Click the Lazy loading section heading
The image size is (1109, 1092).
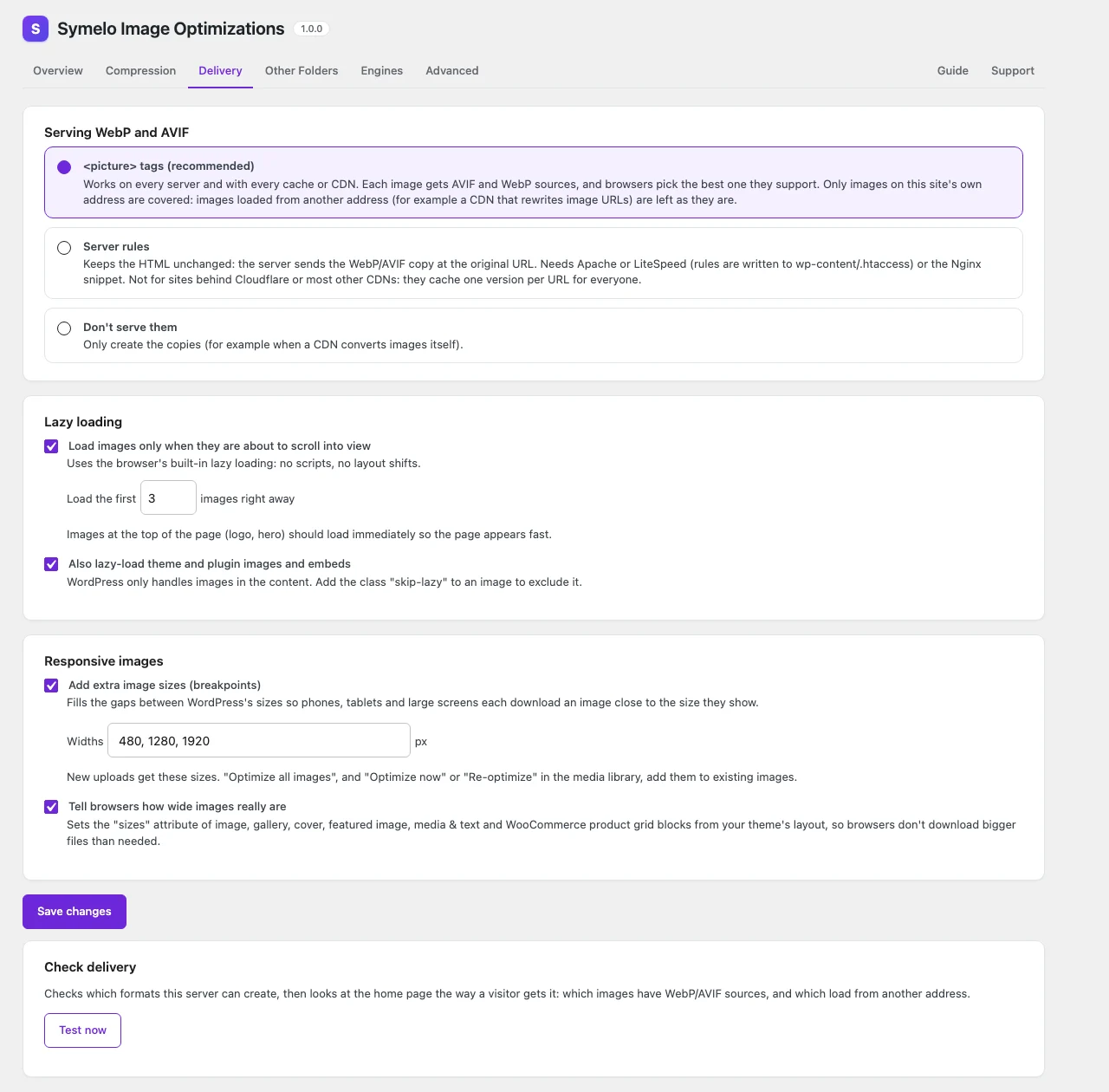click(x=83, y=422)
